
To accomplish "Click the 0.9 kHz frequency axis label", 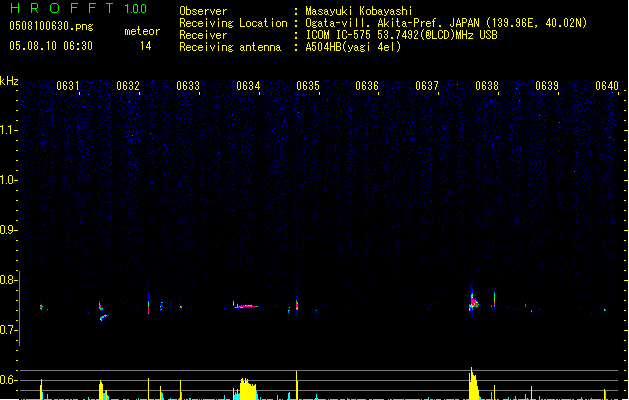I will pyautogui.click(x=9, y=230).
